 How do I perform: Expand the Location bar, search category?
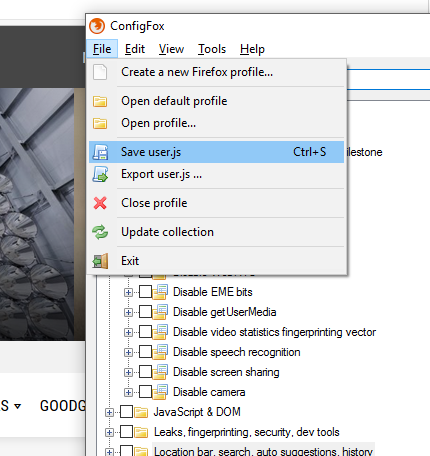pyautogui.click(x=109, y=452)
